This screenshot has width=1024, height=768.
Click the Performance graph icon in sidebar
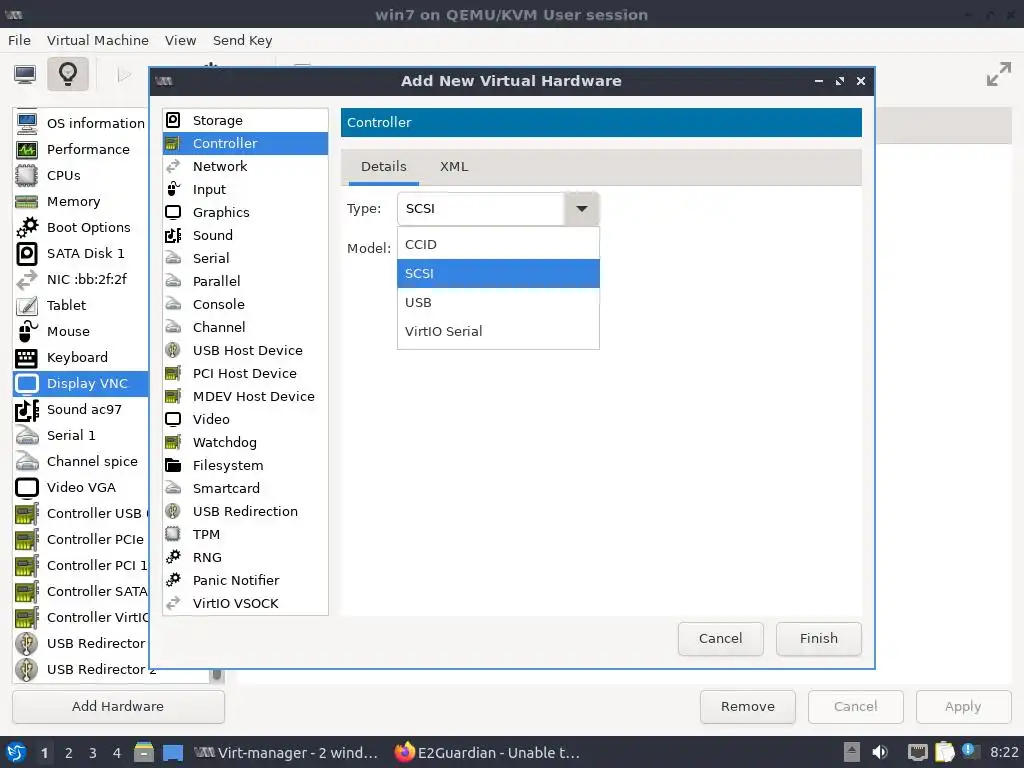coord(27,150)
